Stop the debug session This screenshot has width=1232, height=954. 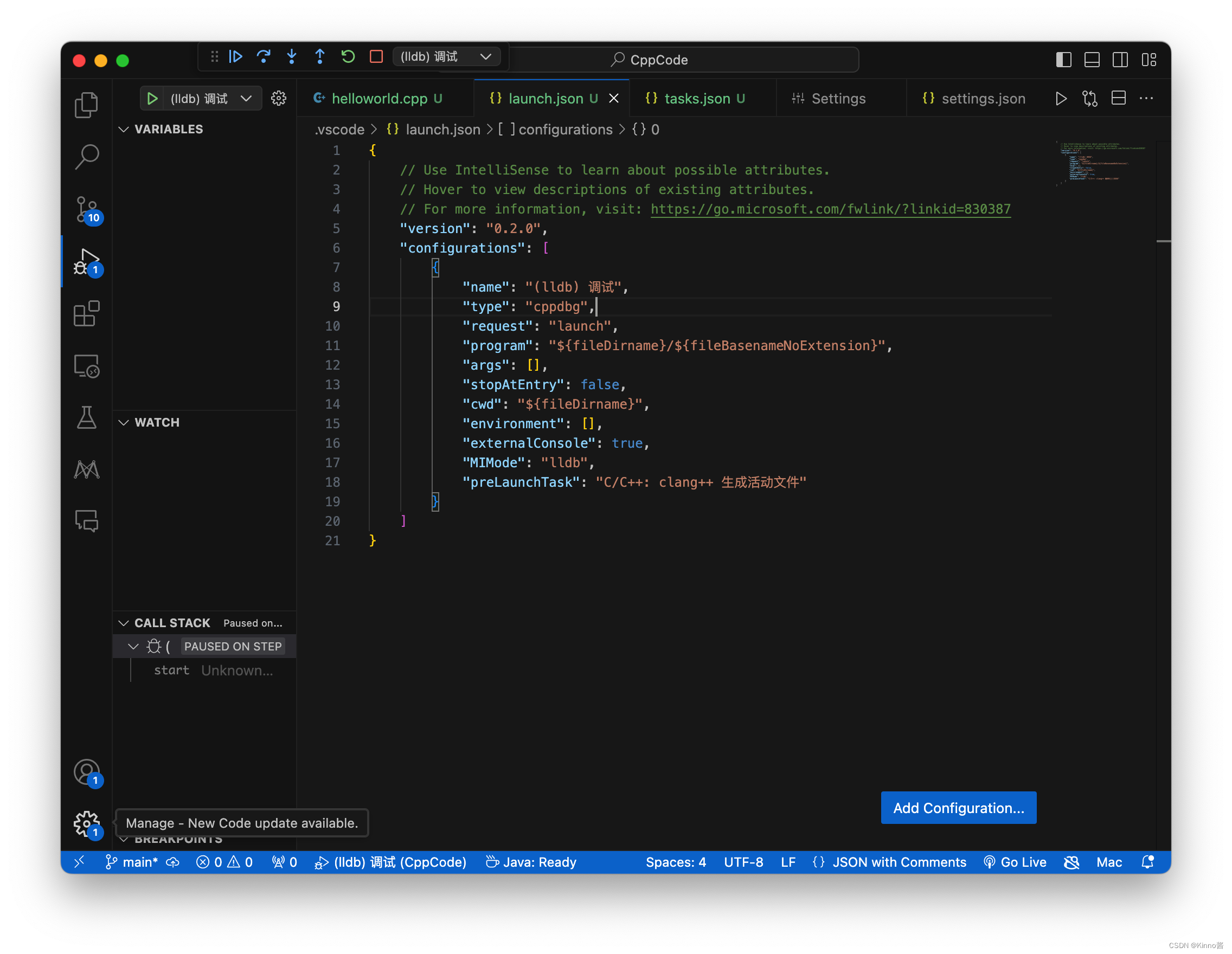[x=376, y=56]
